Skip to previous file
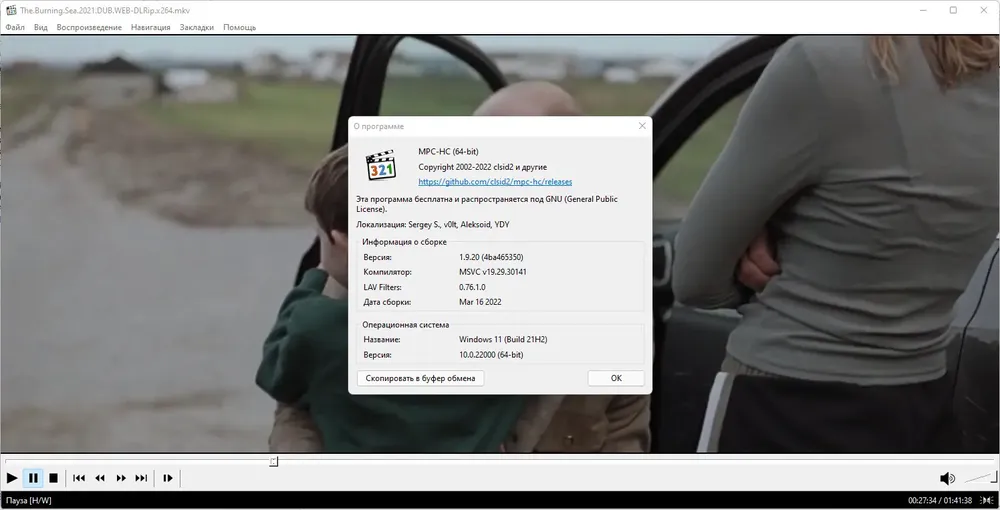Screen dimensions: 1000x510 pyautogui.click(x=79, y=478)
